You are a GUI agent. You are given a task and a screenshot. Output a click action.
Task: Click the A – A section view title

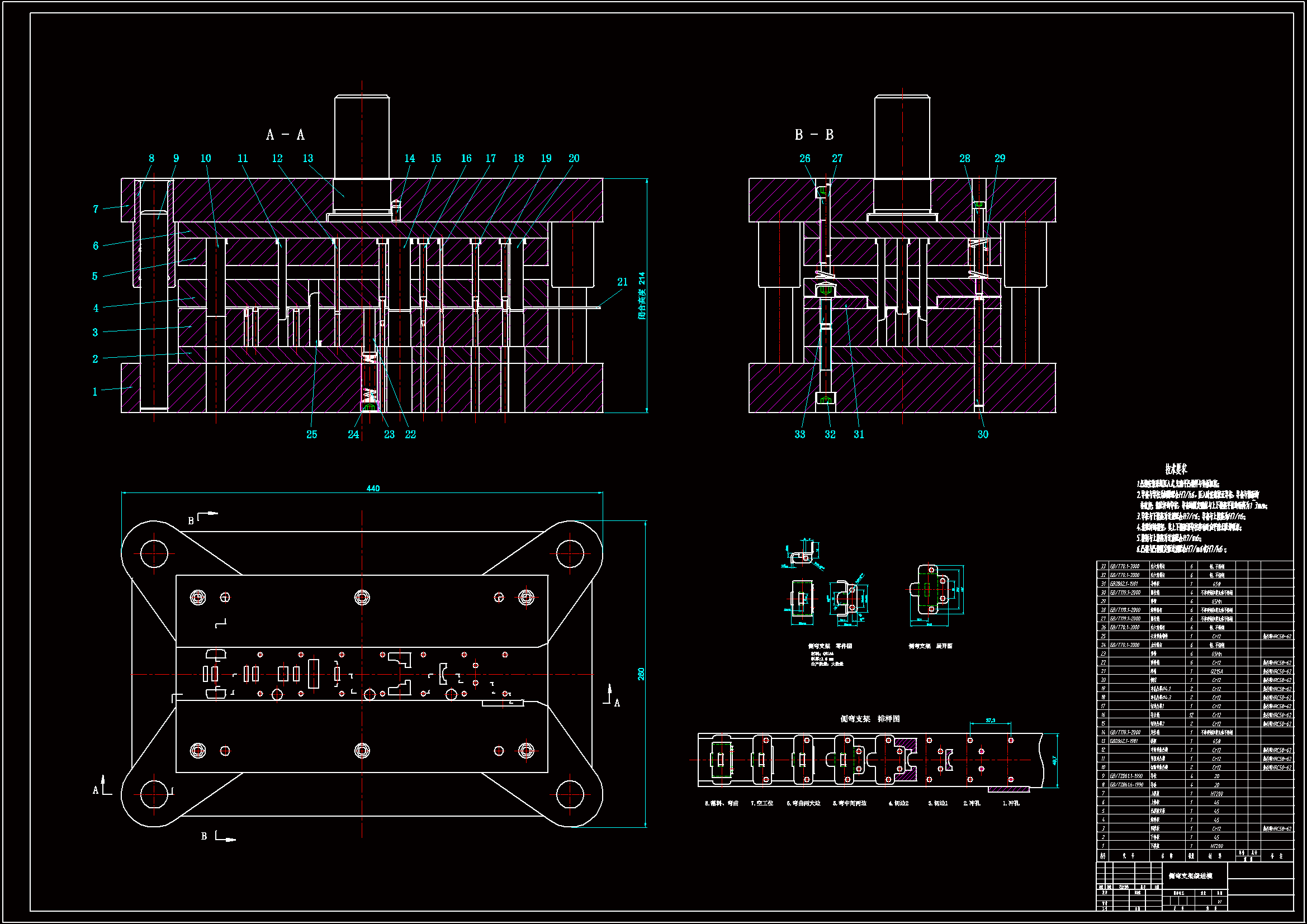(285, 135)
